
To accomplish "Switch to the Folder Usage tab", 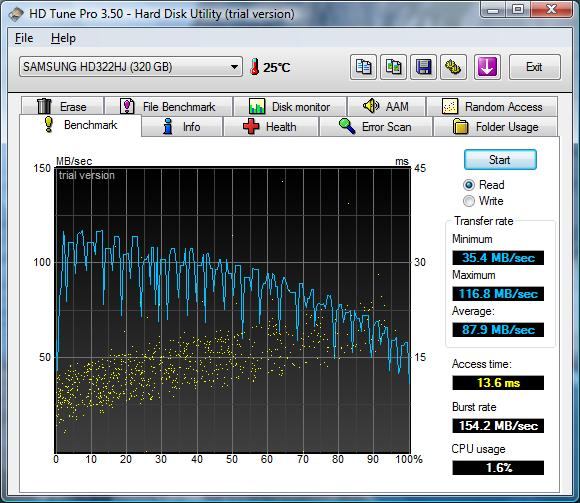I will click(495, 127).
